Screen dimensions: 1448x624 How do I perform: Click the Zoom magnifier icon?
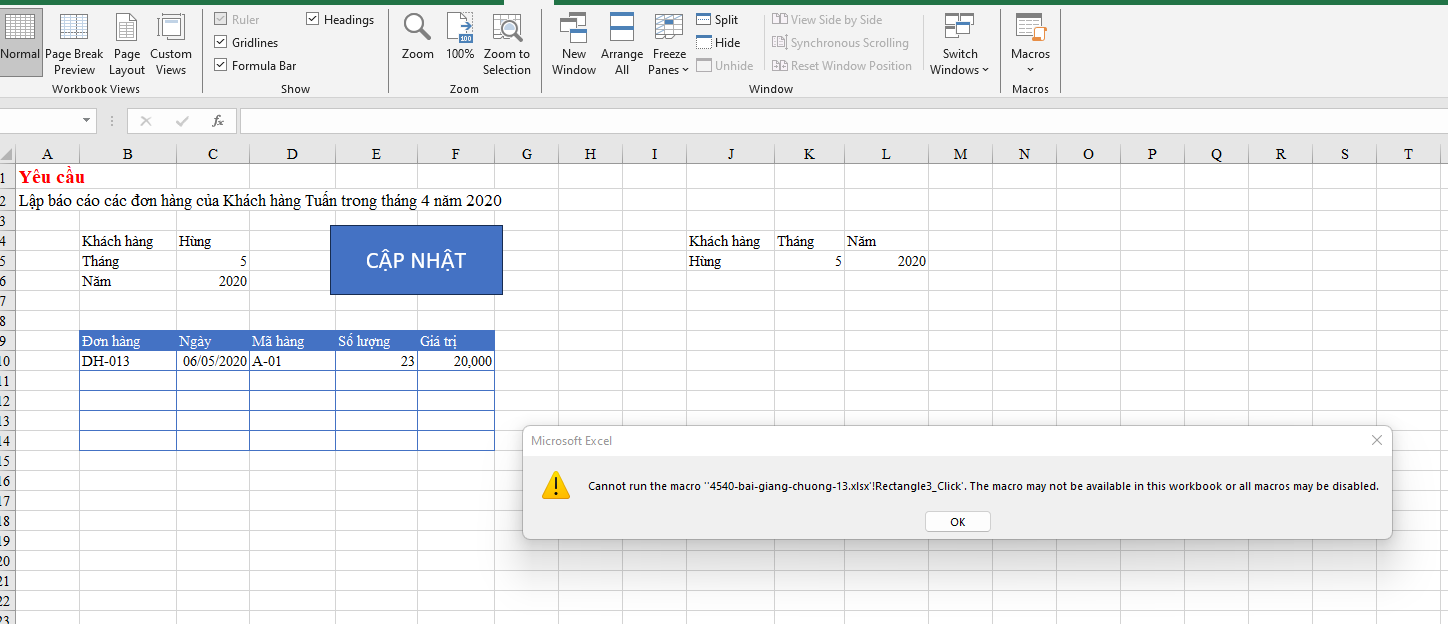[x=417, y=38]
